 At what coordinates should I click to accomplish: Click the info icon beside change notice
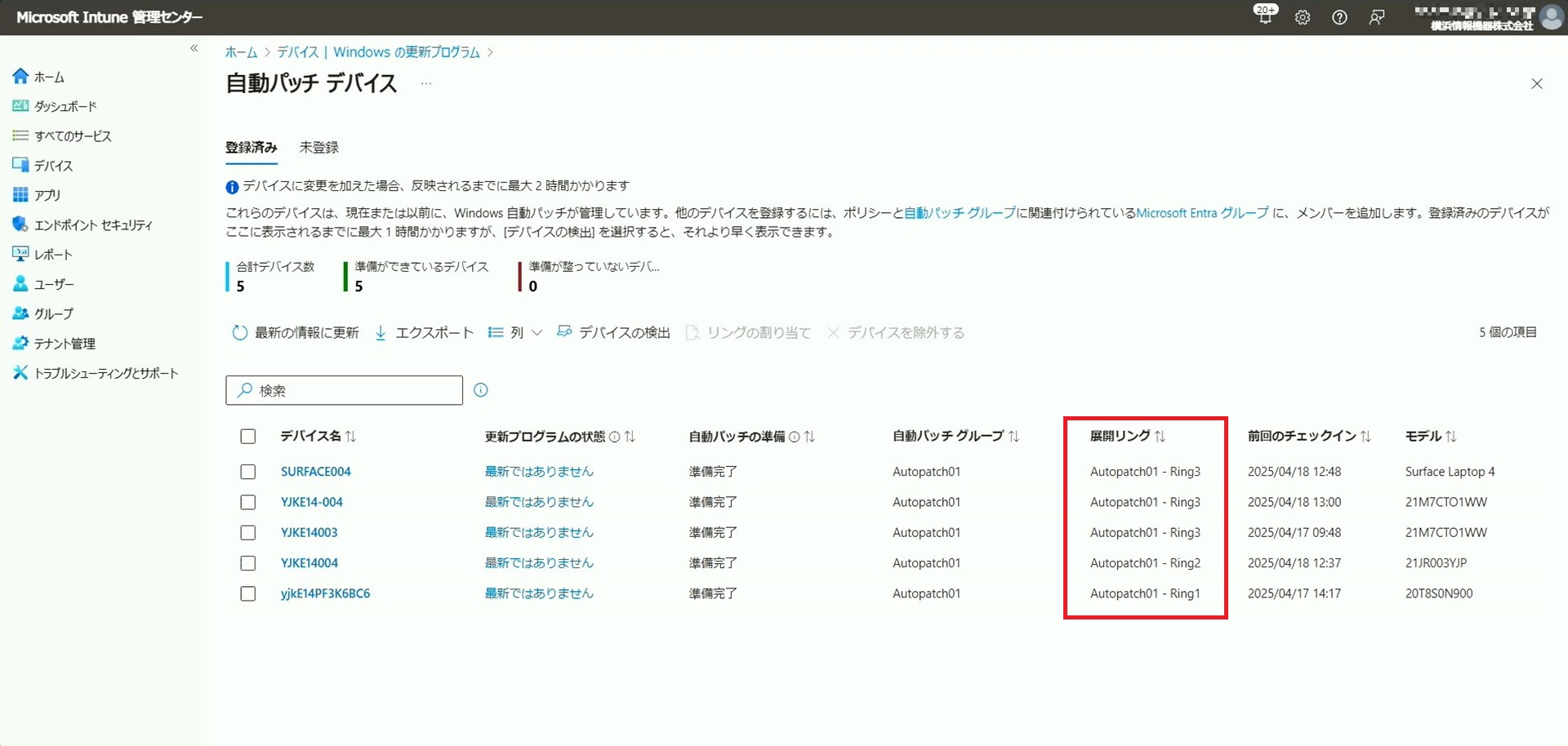(232, 187)
